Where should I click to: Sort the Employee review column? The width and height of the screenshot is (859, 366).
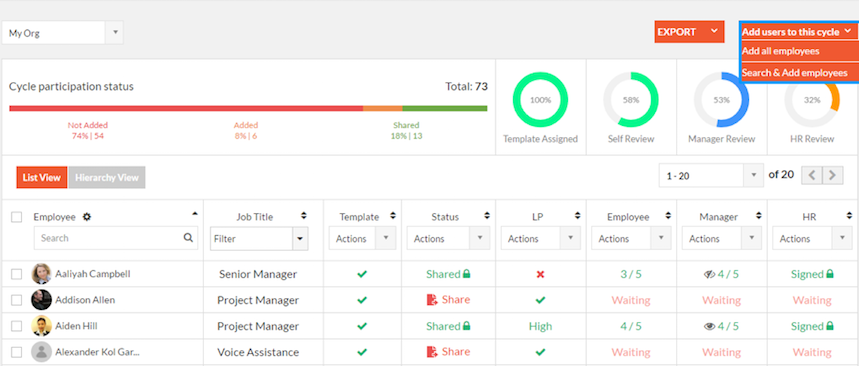(668, 216)
